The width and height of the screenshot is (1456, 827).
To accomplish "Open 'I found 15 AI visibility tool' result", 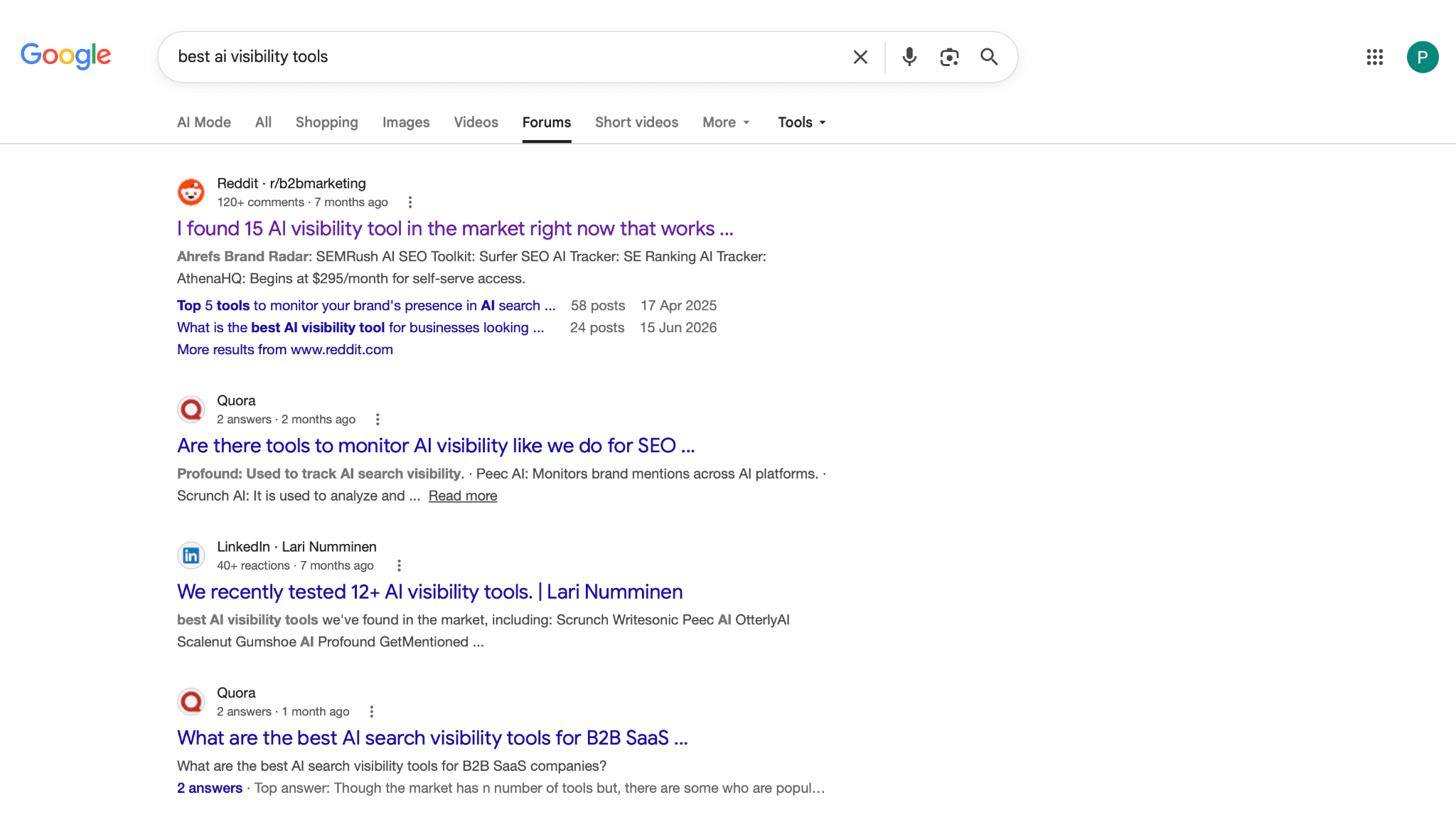I will [x=455, y=228].
